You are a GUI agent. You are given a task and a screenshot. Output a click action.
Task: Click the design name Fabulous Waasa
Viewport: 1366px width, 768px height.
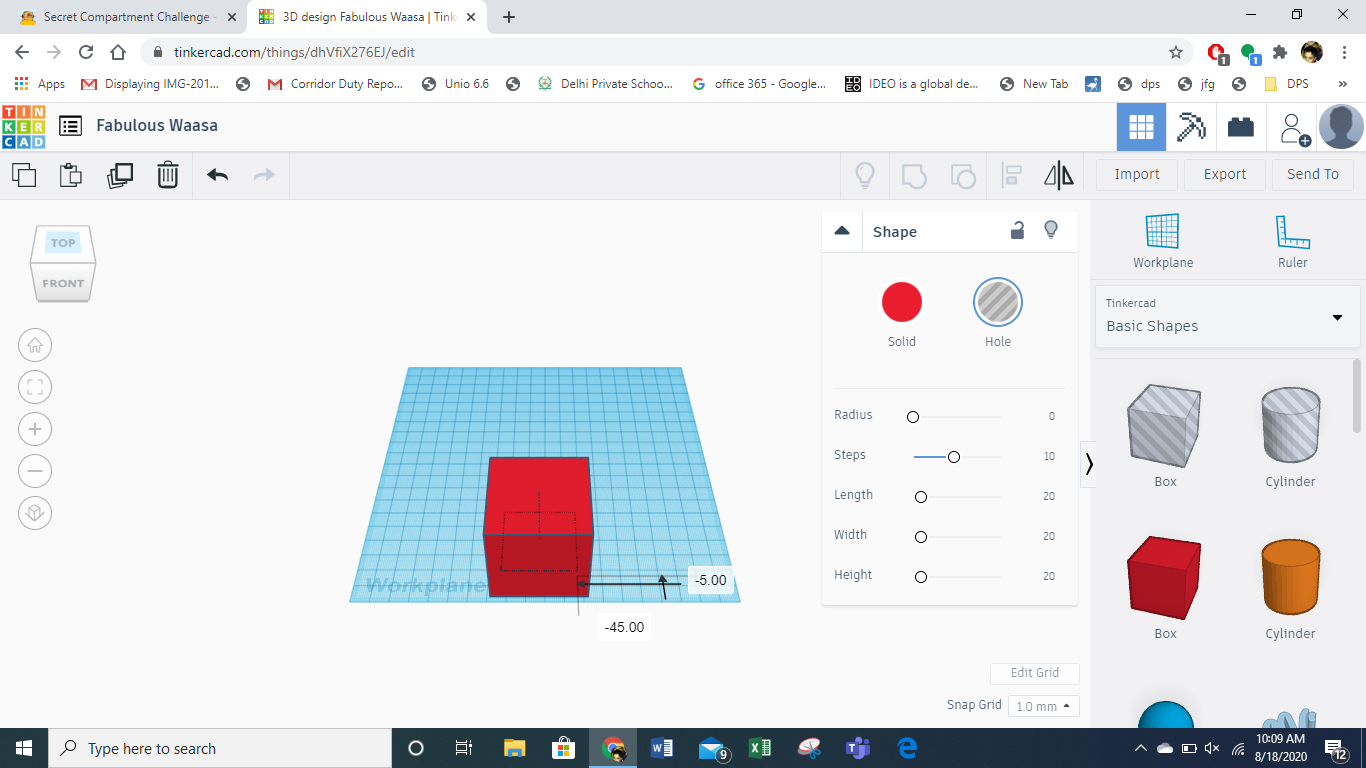(157, 126)
